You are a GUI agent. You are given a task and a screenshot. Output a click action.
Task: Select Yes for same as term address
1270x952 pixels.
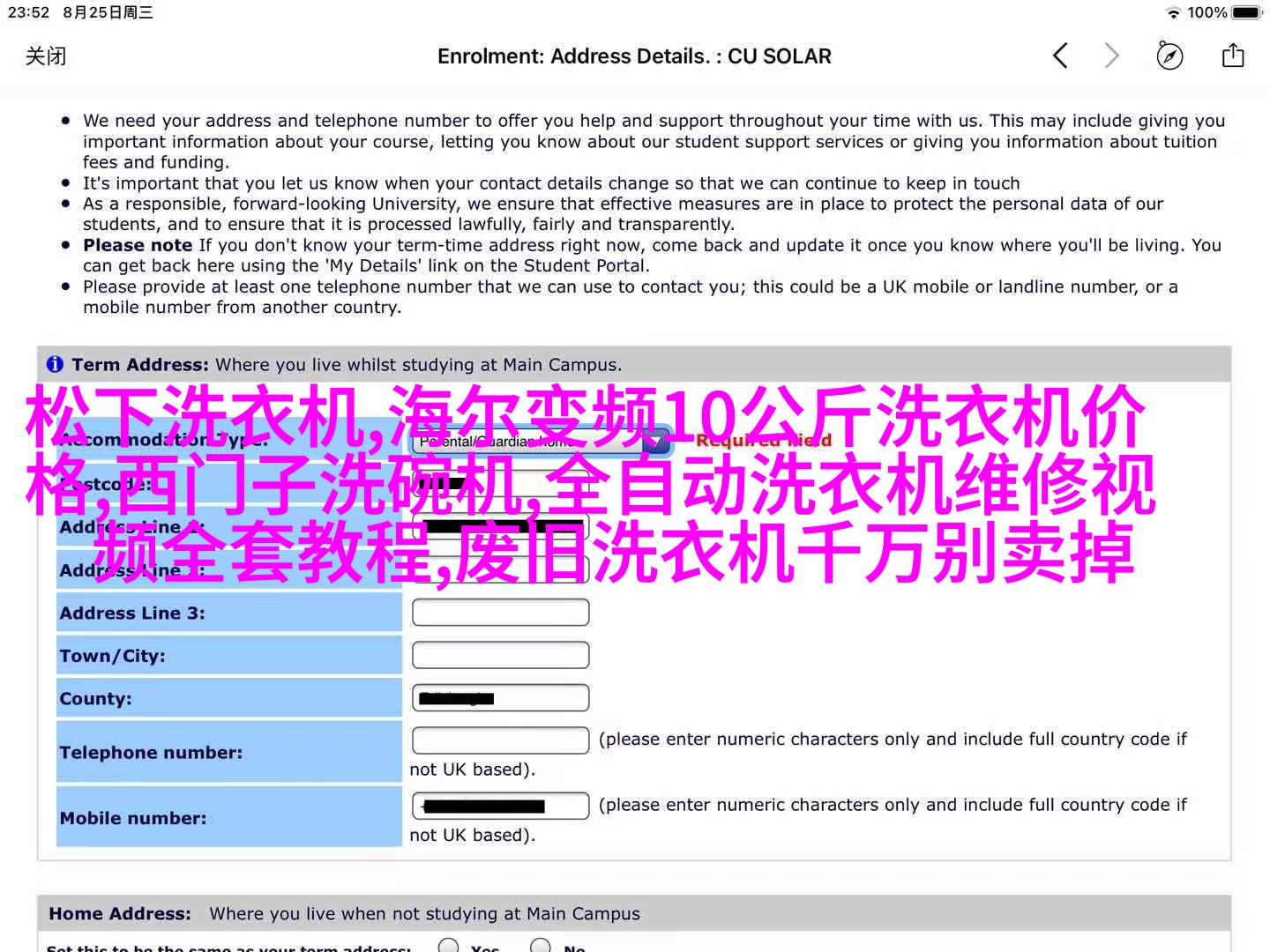coord(449,947)
